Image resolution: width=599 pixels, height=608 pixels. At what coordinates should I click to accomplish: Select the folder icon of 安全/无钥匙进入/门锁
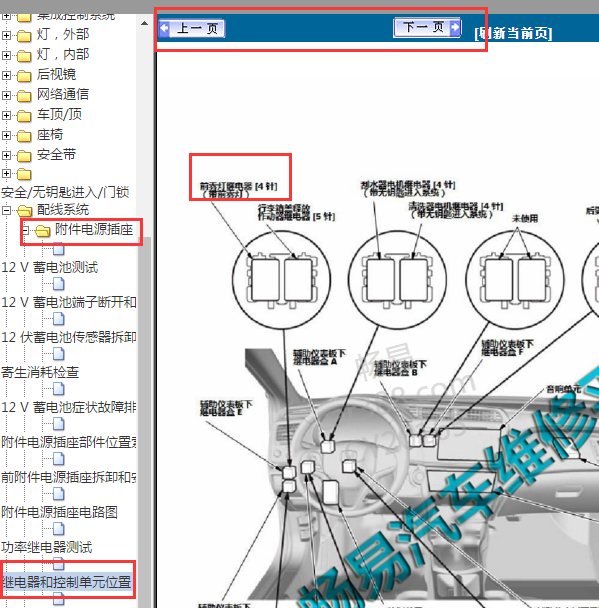tap(24, 174)
